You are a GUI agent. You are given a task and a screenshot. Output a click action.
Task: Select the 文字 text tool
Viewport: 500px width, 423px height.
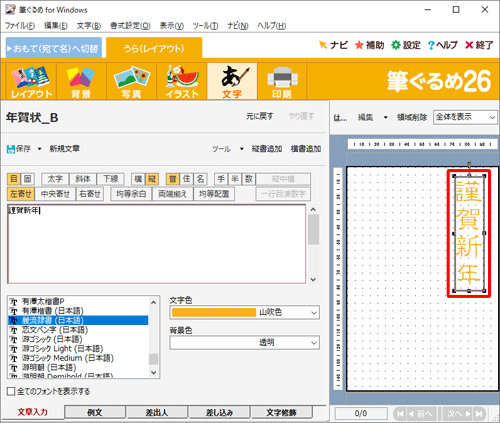pos(232,81)
